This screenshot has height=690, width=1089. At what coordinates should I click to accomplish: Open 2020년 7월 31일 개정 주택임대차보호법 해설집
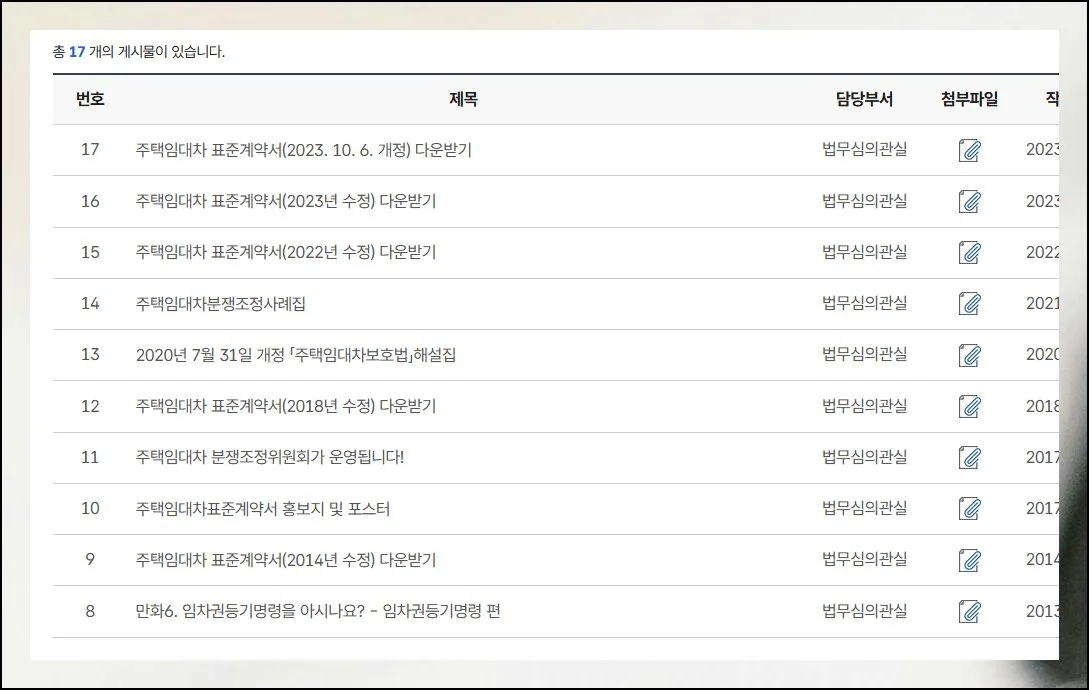pos(295,355)
